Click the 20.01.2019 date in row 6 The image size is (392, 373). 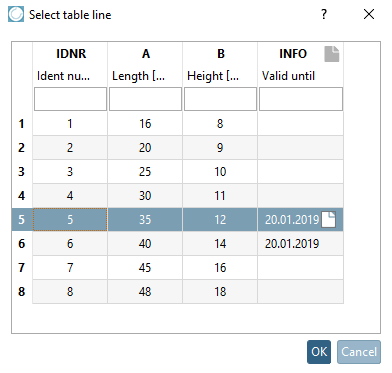292,244
